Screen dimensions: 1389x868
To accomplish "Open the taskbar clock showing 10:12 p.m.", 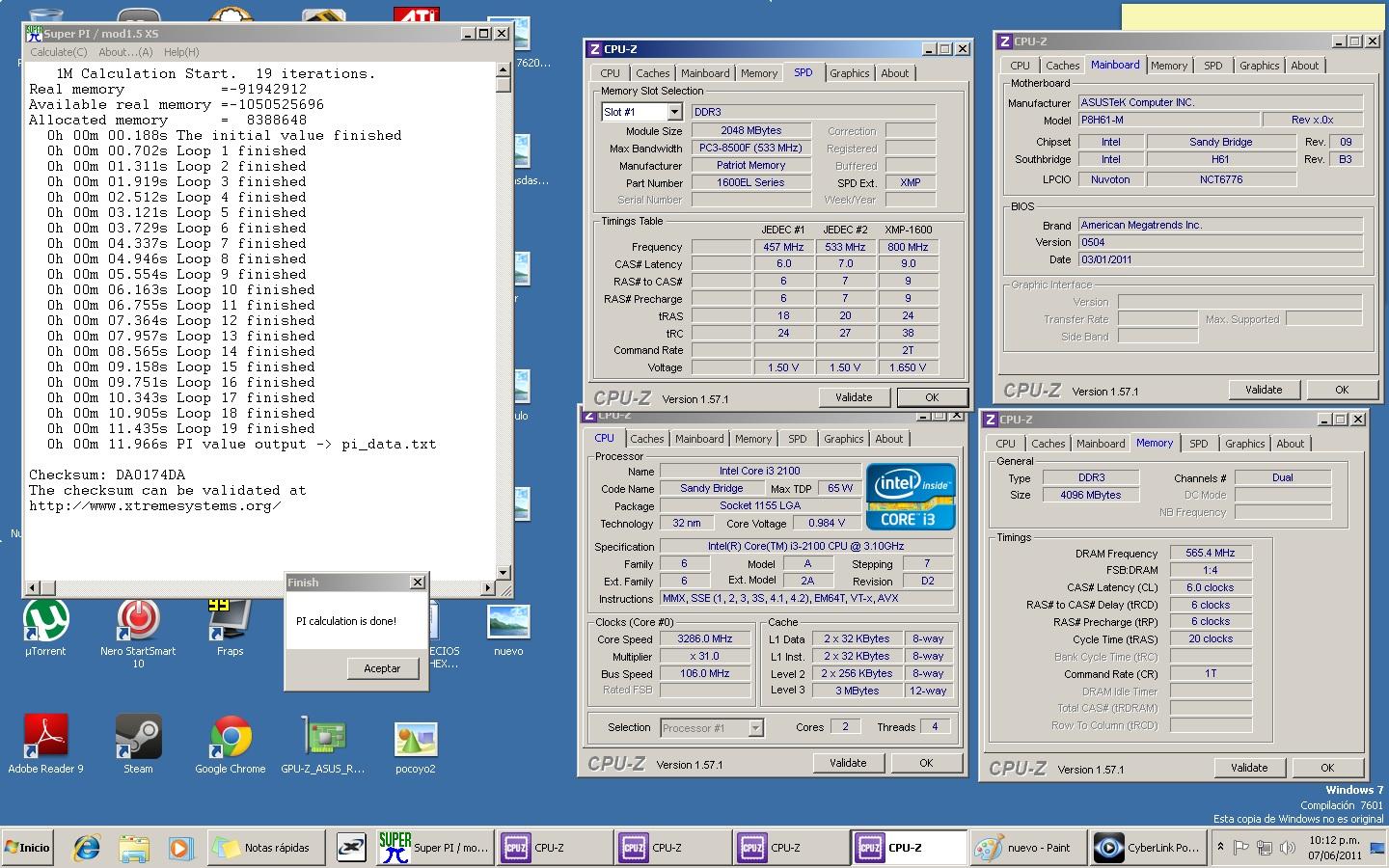I will [x=1335, y=848].
